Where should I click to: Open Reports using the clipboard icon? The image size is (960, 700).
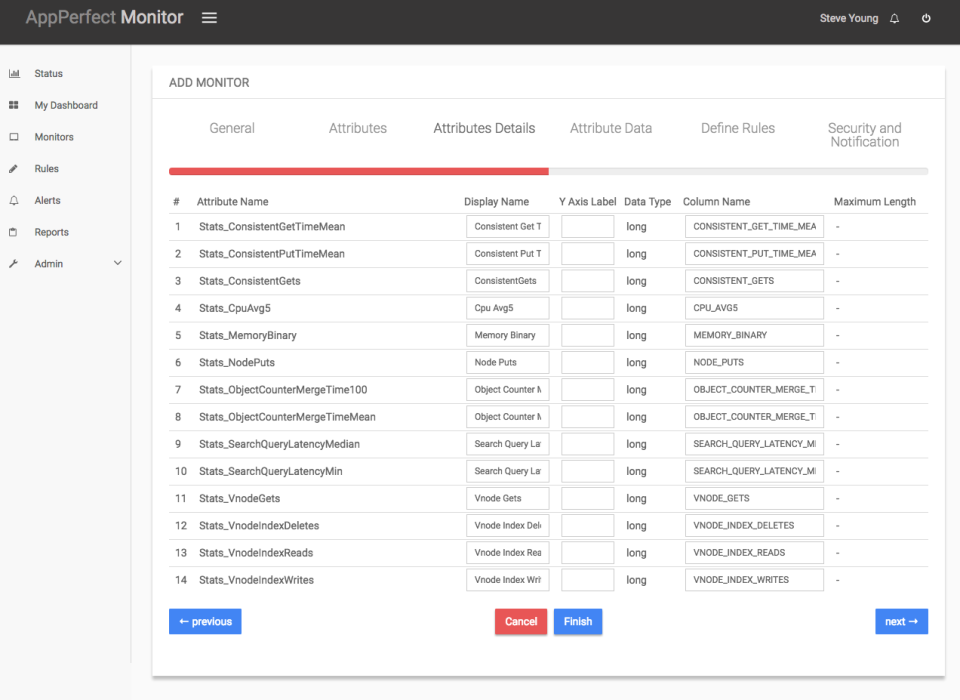tap(14, 231)
